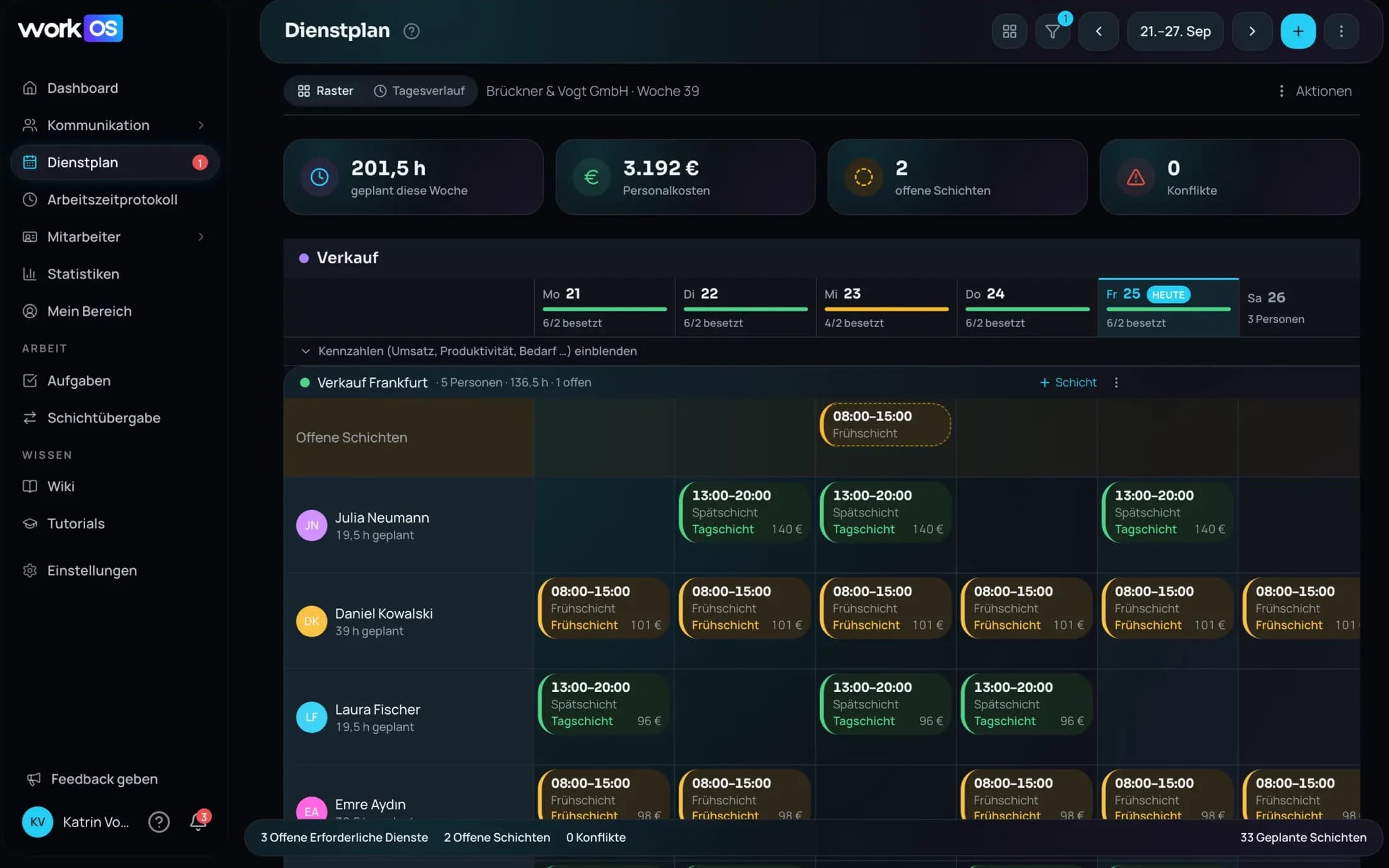Image resolution: width=1389 pixels, height=868 pixels.
Task: Open Dashboard in the sidebar
Action: (x=114, y=88)
